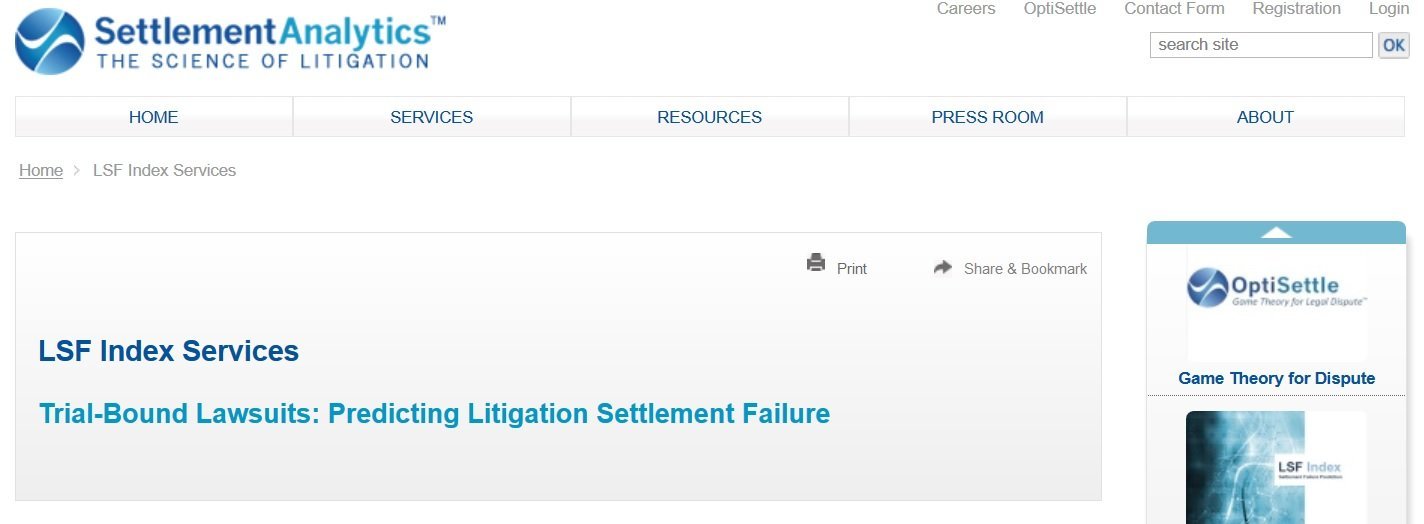Focus the search site input field
This screenshot has width=1424, height=524.
1261,45
